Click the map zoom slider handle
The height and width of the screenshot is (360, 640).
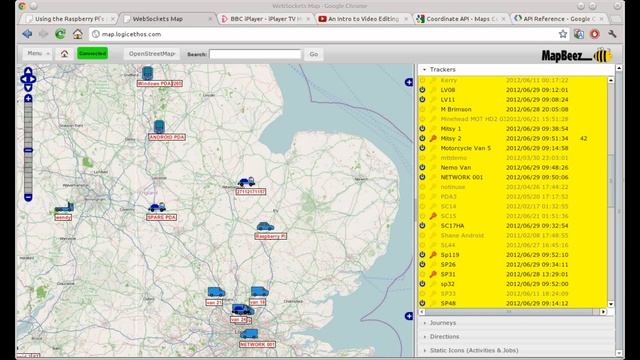(28, 150)
